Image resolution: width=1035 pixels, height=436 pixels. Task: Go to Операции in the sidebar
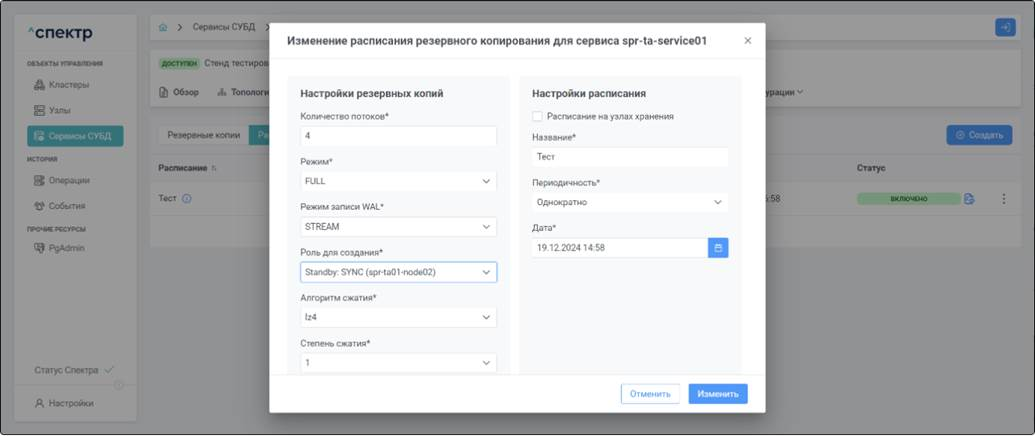coord(68,180)
